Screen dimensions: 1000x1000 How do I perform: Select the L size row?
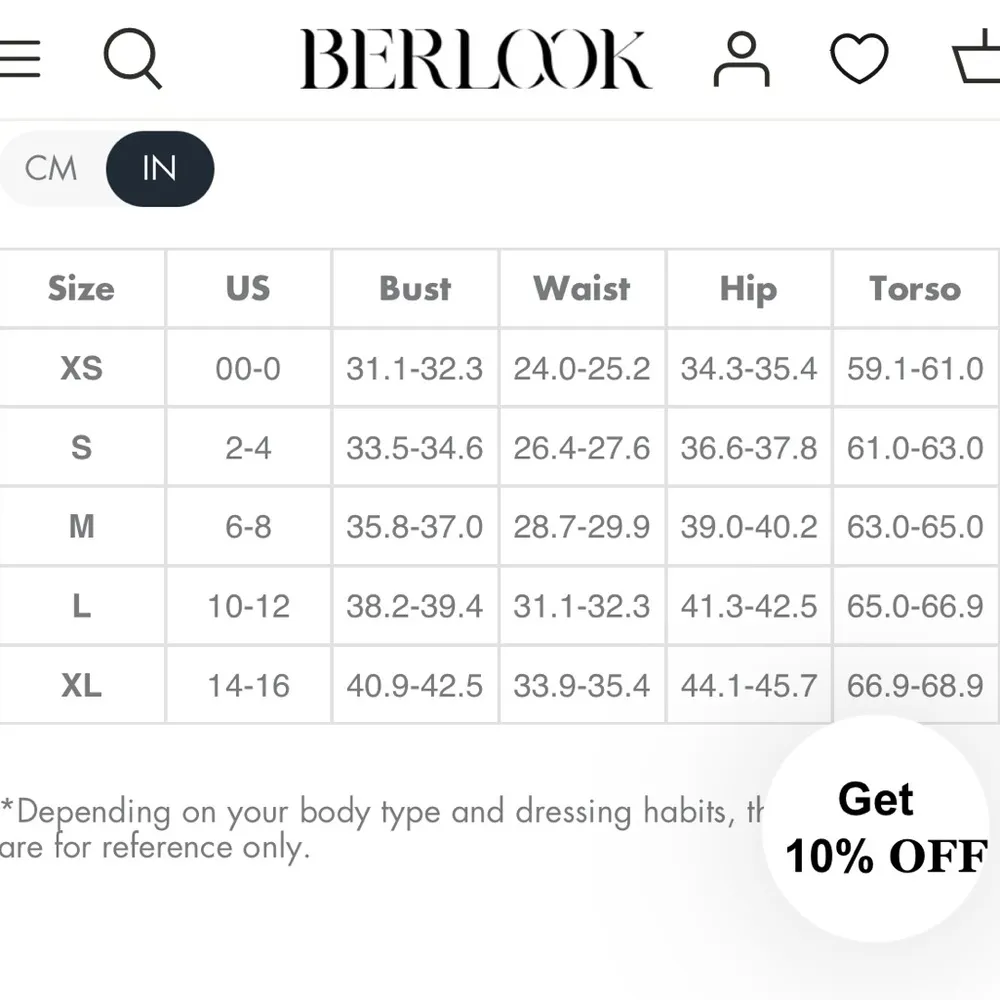[82, 606]
